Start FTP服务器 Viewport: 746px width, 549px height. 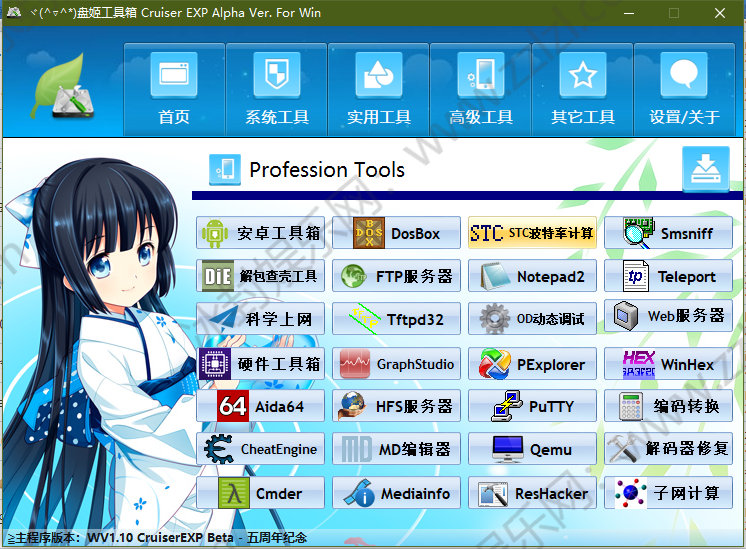pos(397,275)
